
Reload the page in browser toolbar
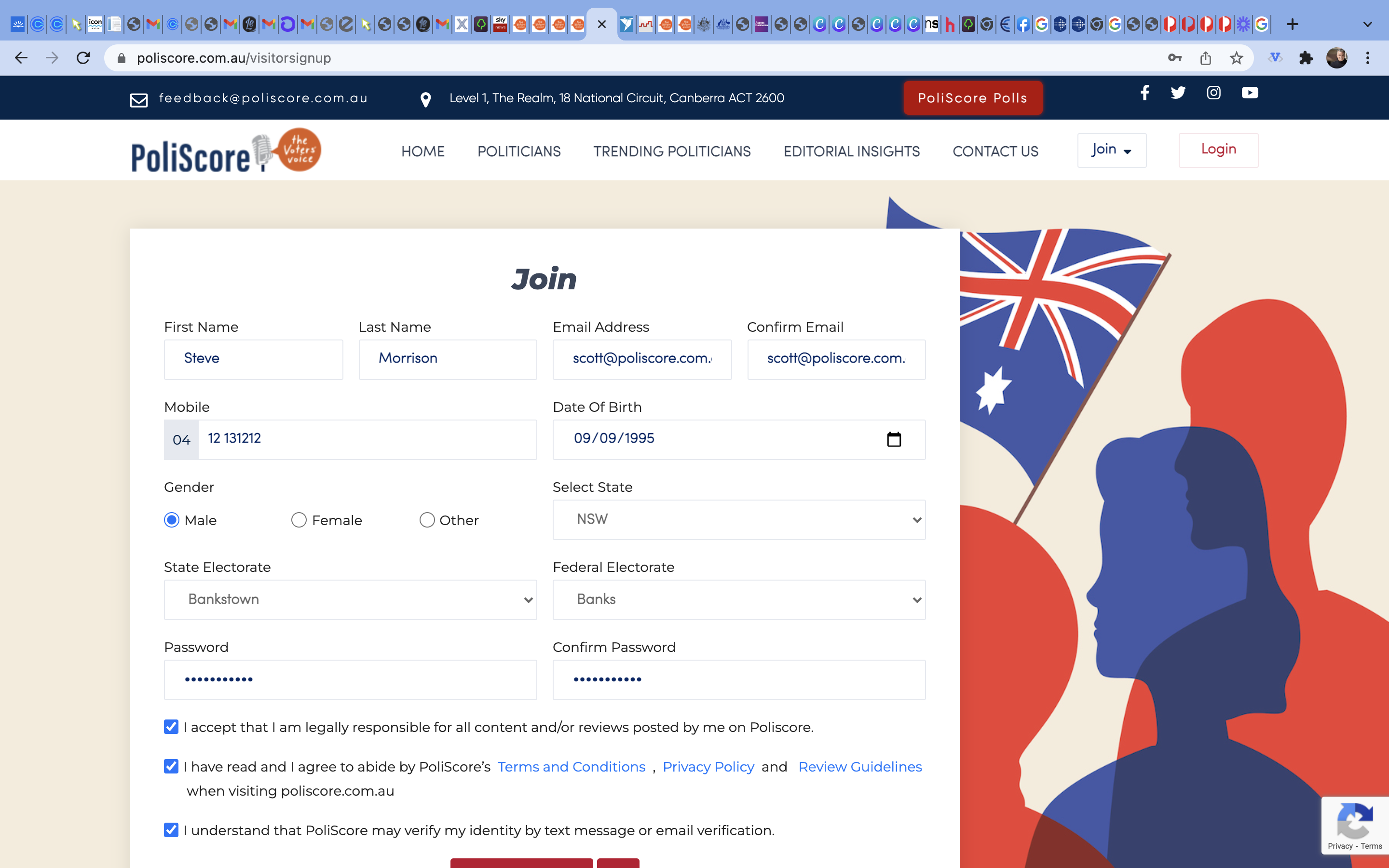click(x=83, y=58)
